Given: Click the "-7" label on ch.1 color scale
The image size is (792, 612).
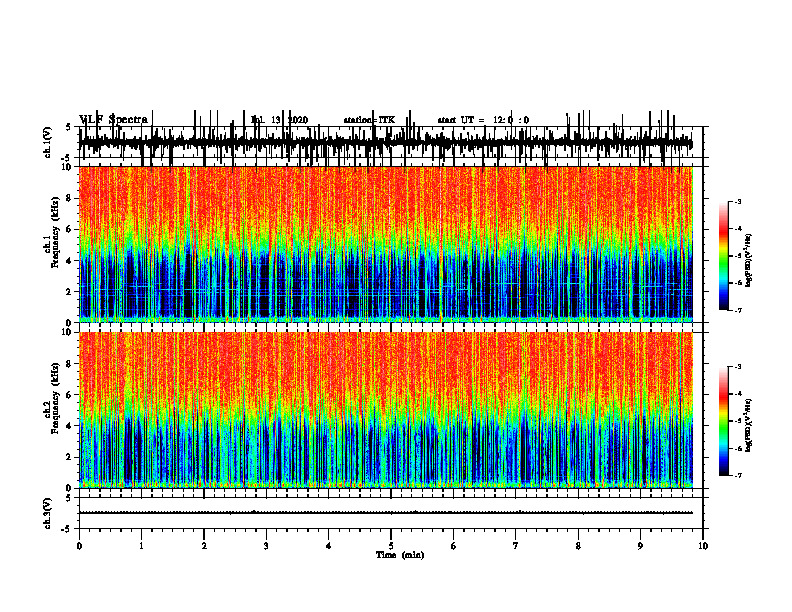Looking at the screenshot, I should [x=737, y=310].
